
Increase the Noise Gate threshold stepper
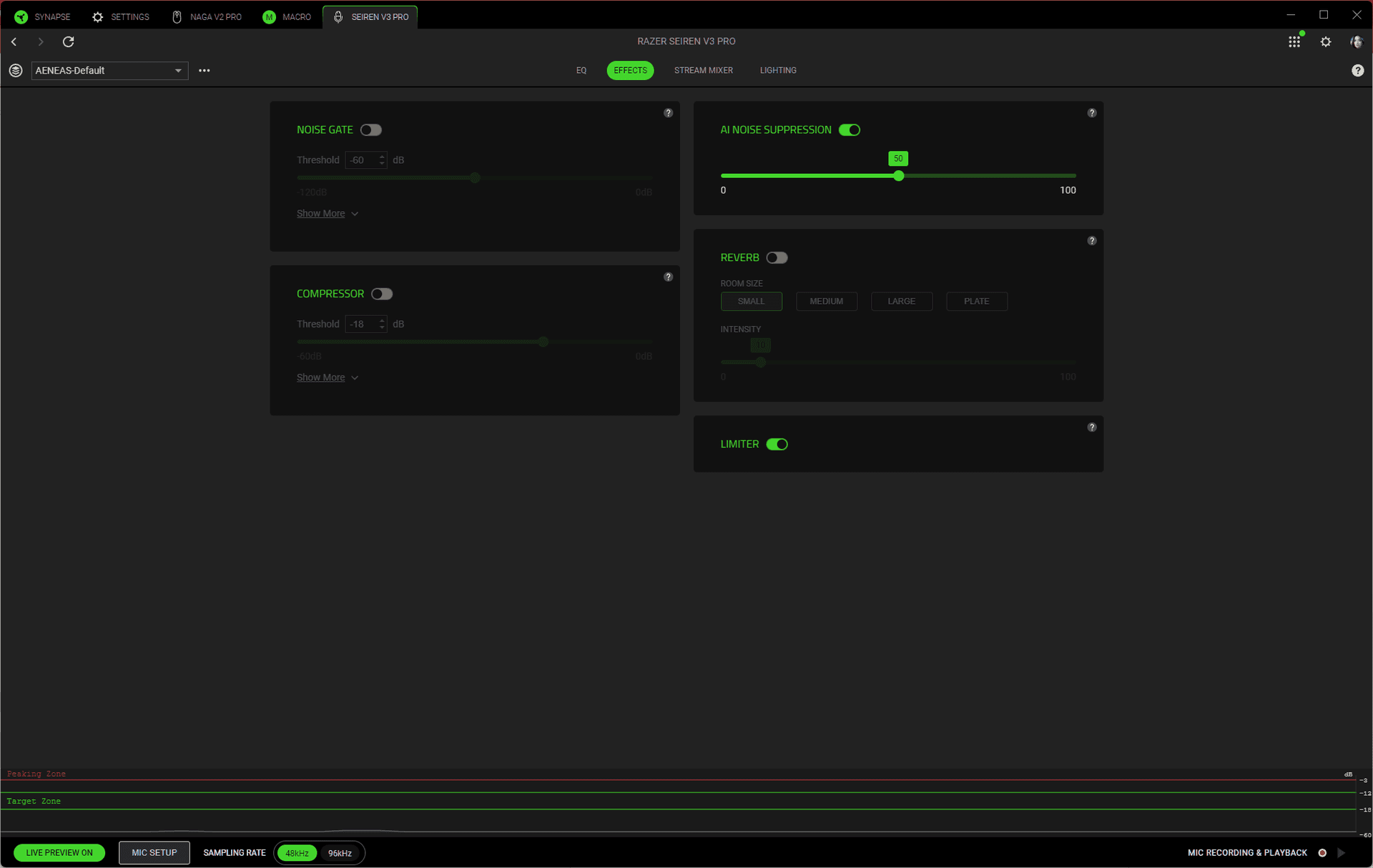(x=382, y=156)
